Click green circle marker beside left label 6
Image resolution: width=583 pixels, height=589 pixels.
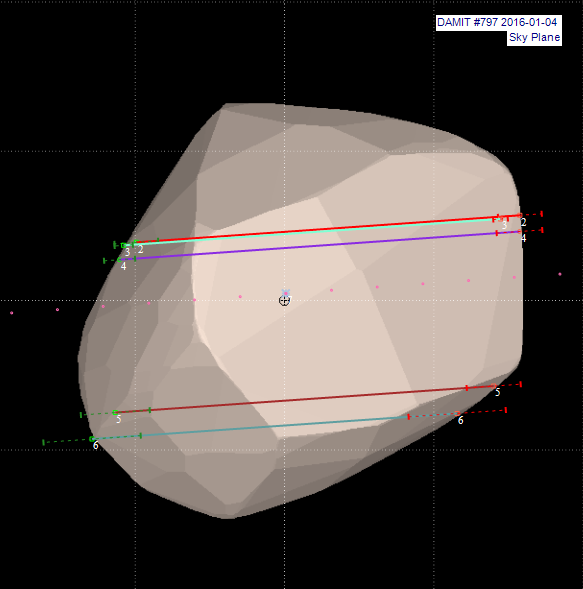click(92, 439)
